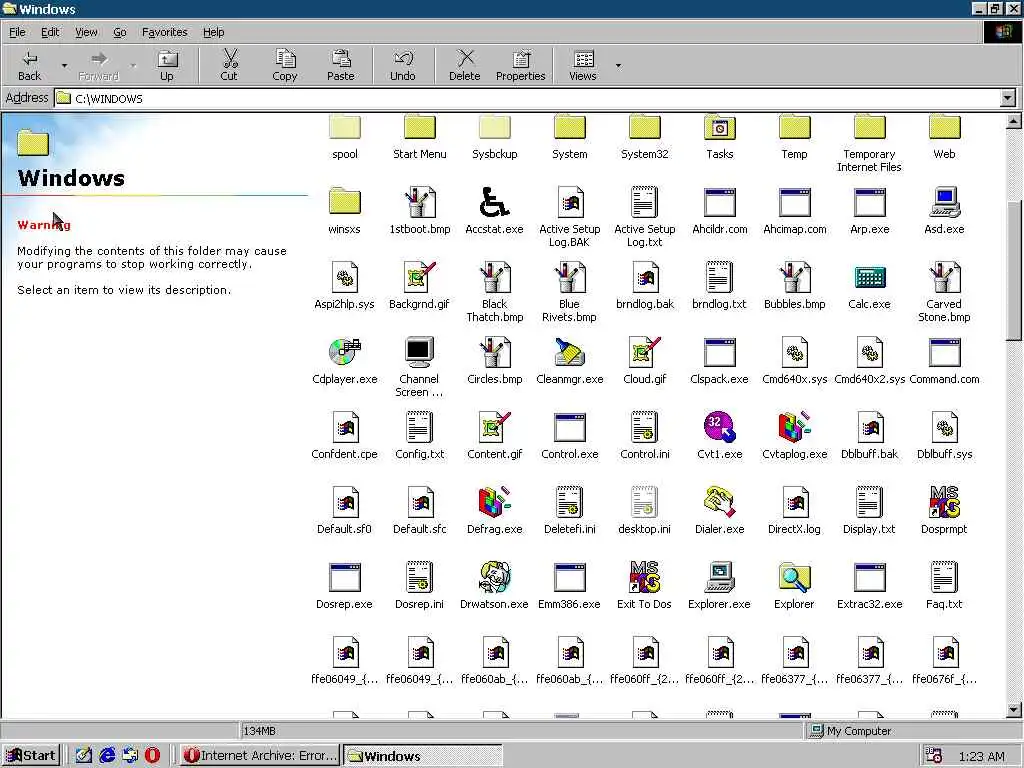
Task: Select the 1stboot.bmp icon
Action: tap(419, 202)
